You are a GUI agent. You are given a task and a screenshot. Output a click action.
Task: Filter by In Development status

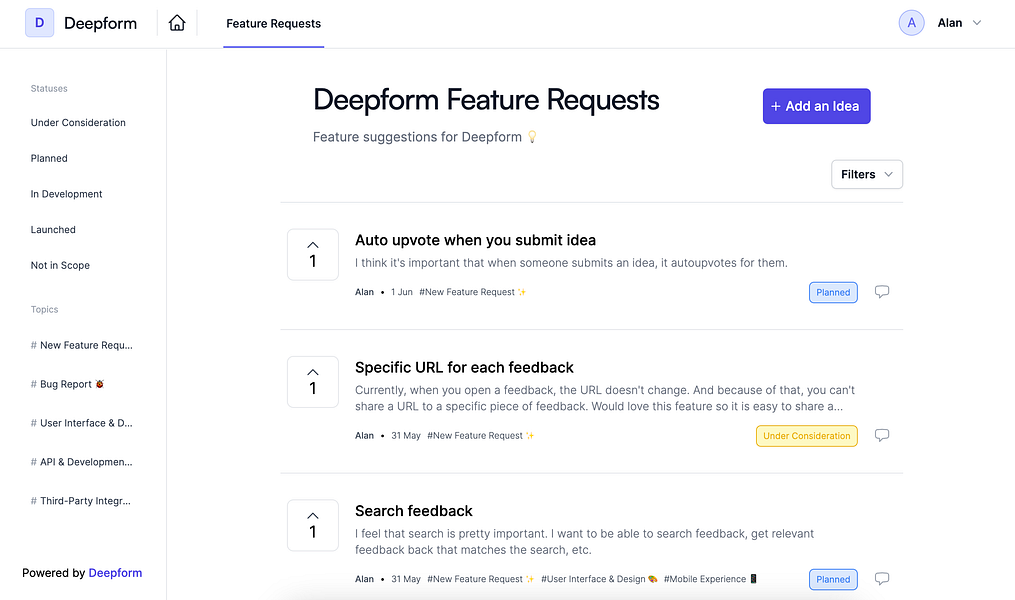click(x=67, y=194)
